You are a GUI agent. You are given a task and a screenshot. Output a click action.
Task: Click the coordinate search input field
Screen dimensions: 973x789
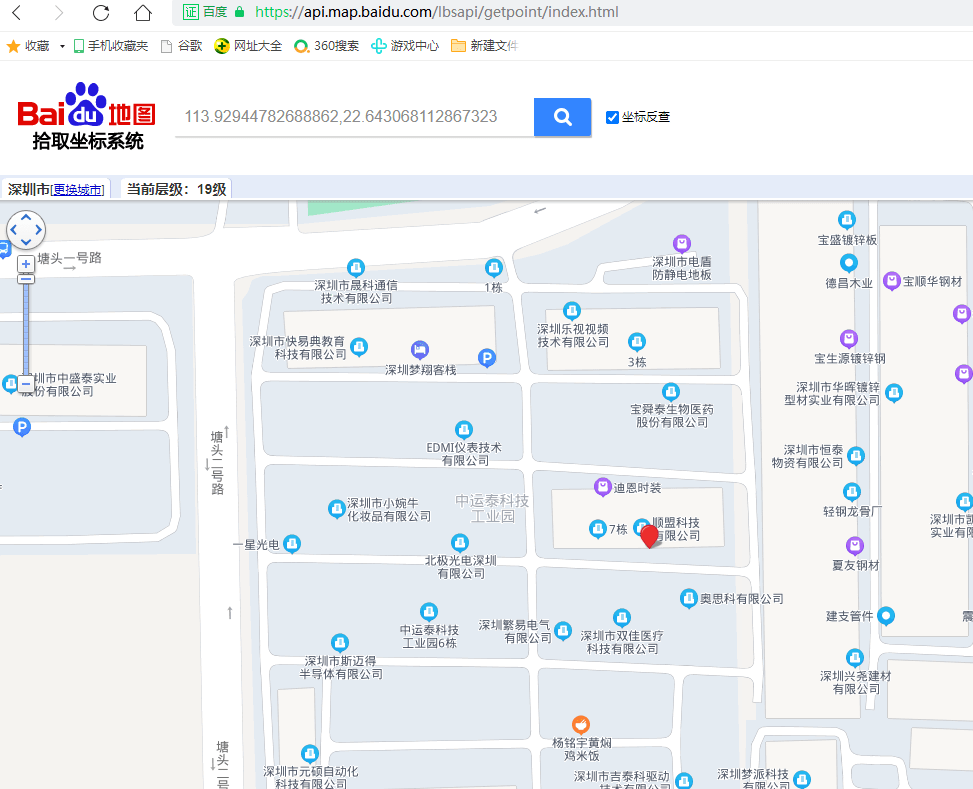(x=354, y=117)
